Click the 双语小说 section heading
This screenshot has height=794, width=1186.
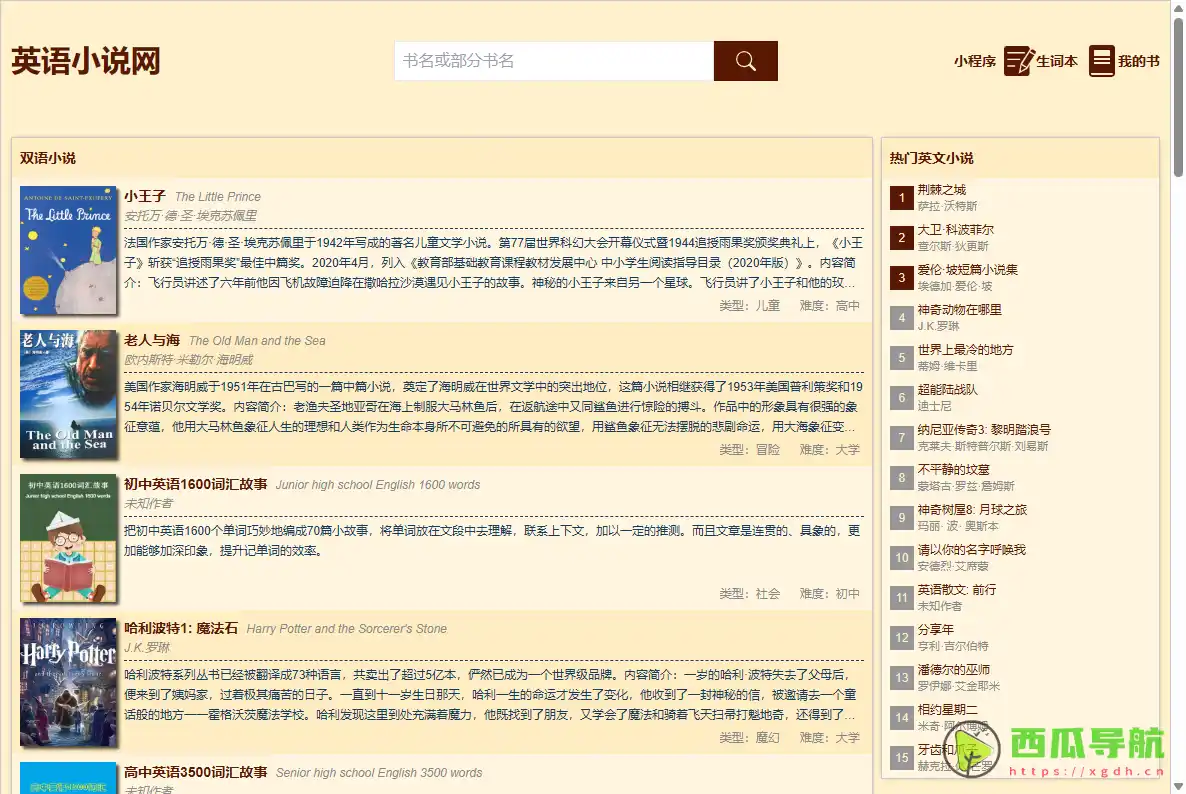click(48, 158)
